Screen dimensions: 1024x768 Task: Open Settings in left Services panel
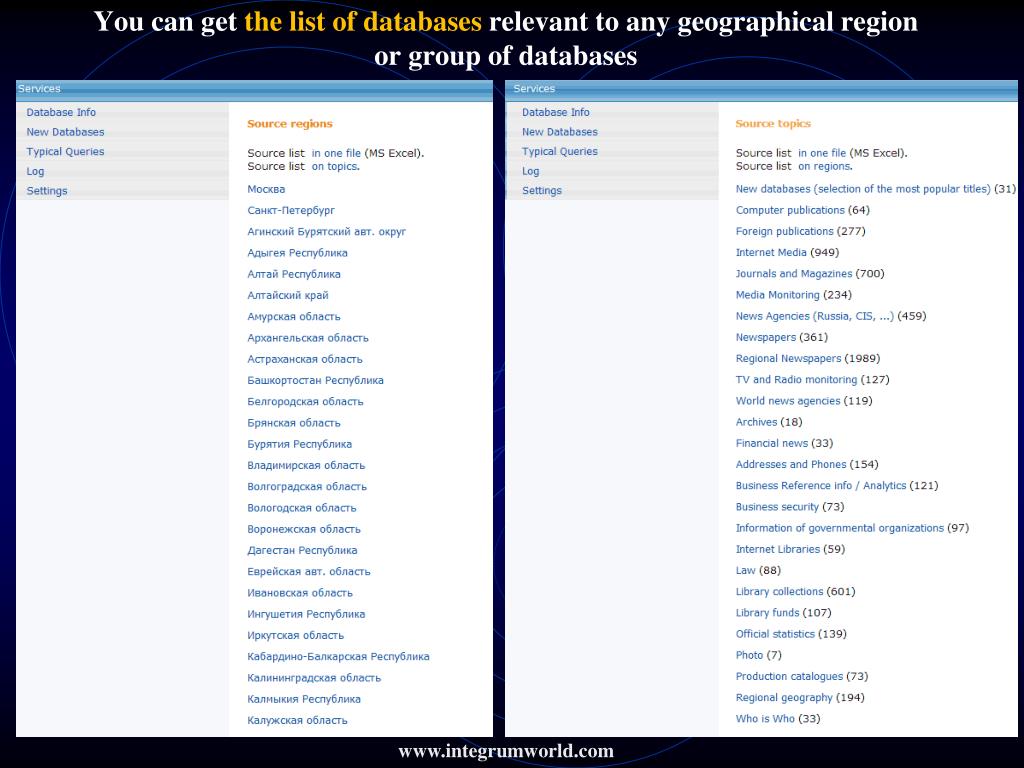(46, 191)
